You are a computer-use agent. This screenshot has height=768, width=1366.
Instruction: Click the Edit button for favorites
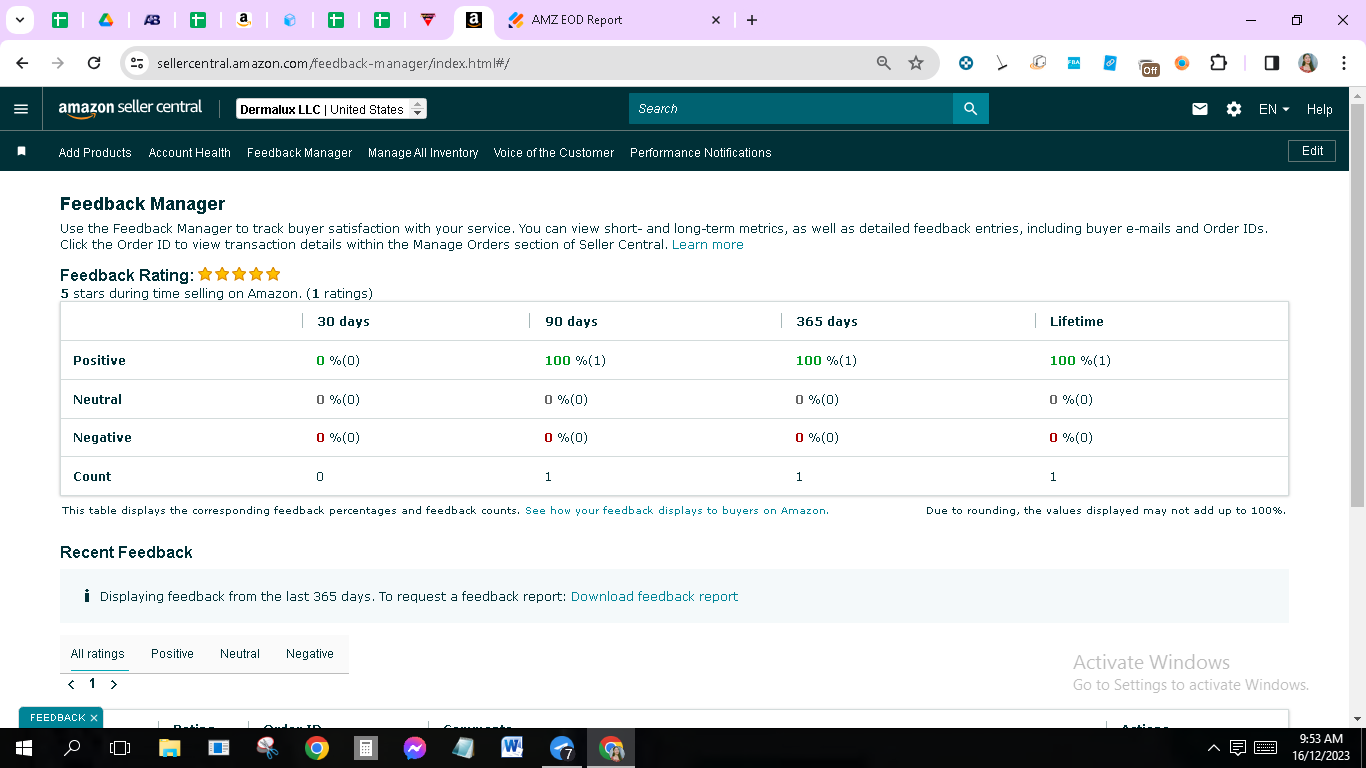pos(1312,151)
